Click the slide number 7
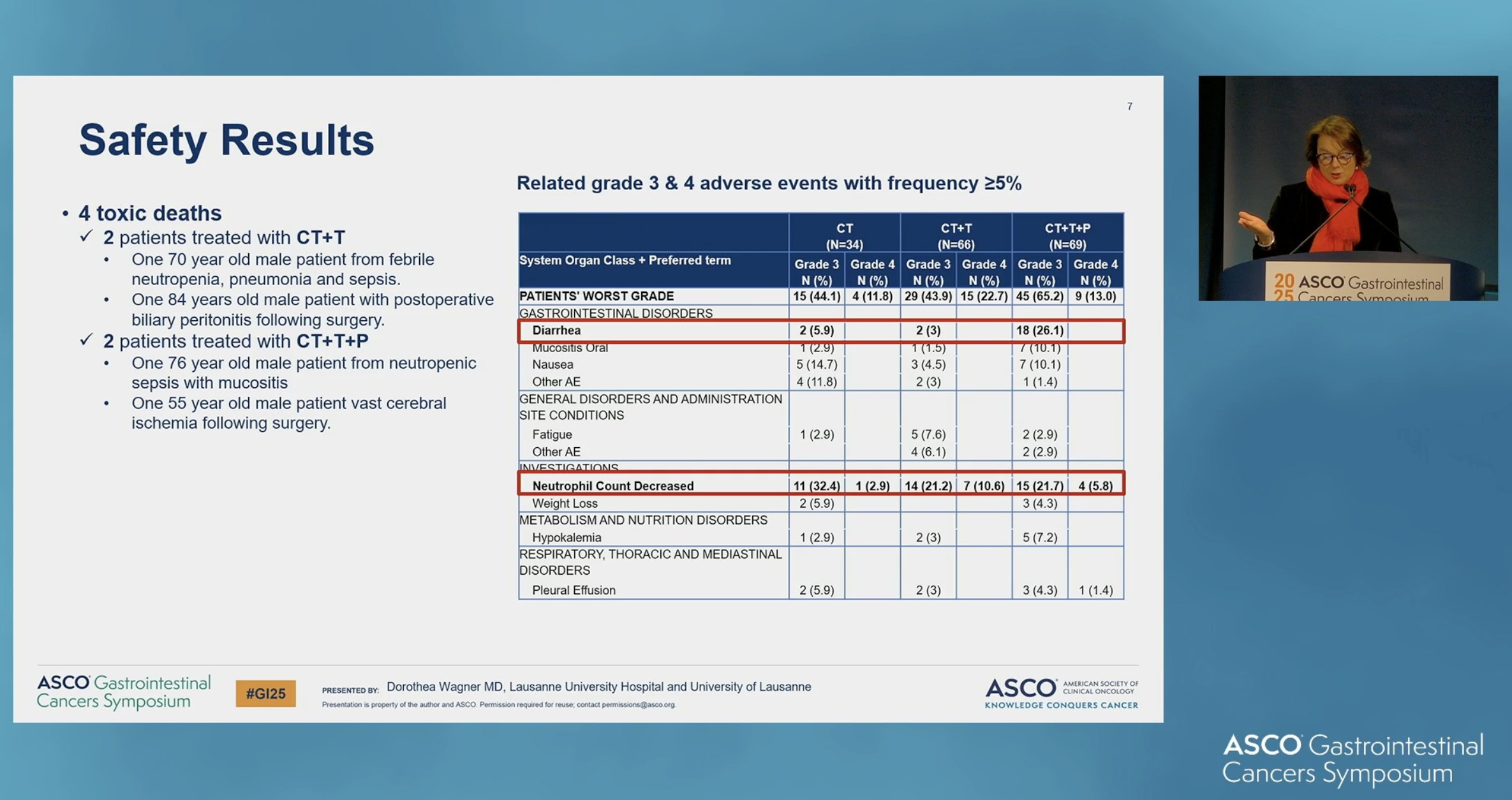Image resolution: width=1512 pixels, height=800 pixels. [x=1130, y=107]
